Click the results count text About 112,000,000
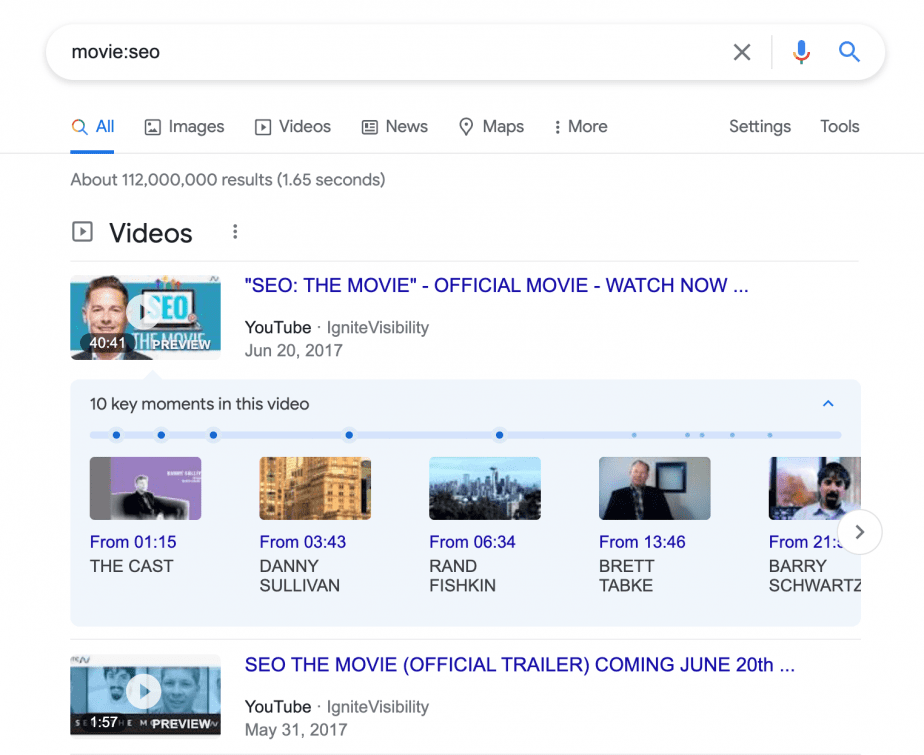924x755 pixels. coord(228,180)
